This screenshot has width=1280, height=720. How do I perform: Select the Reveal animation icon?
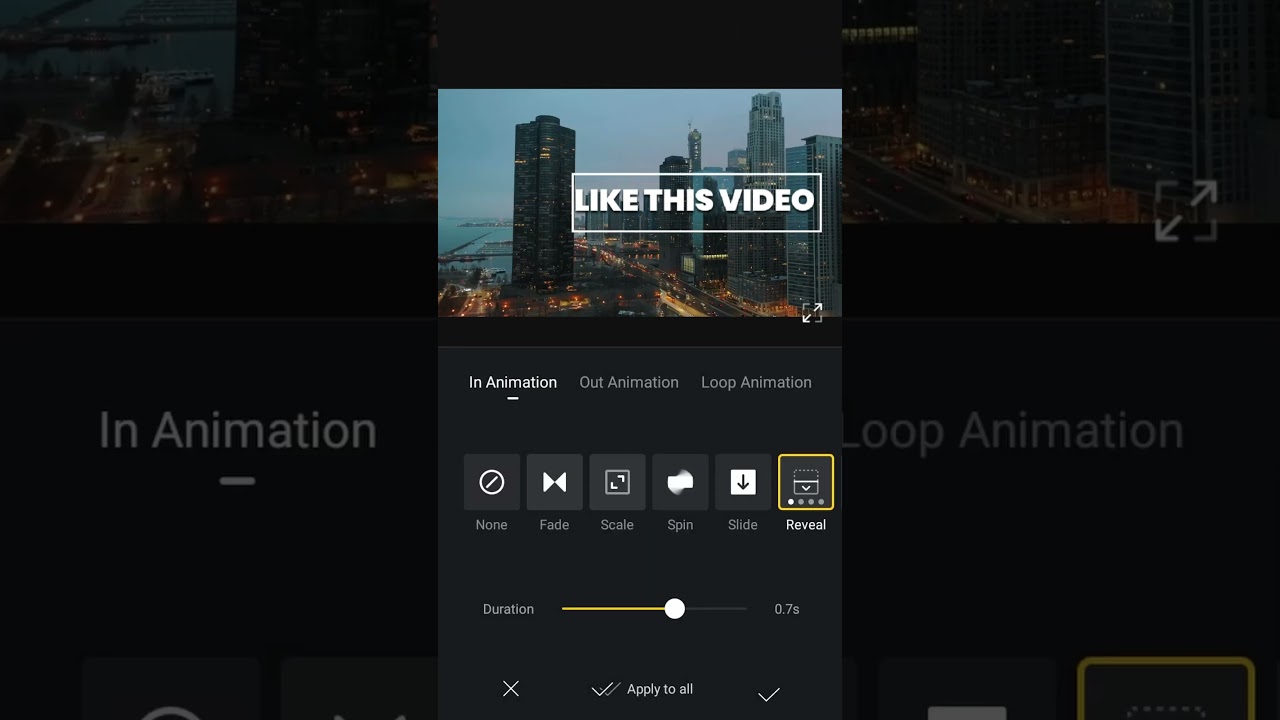(806, 482)
